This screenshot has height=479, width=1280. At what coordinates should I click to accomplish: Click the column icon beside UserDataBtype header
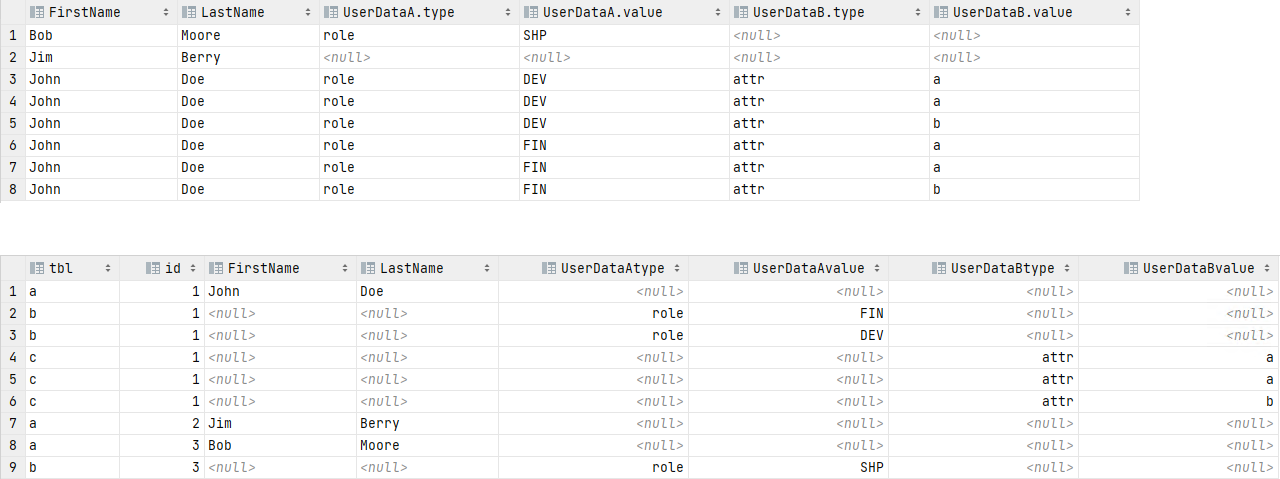tap(939, 268)
